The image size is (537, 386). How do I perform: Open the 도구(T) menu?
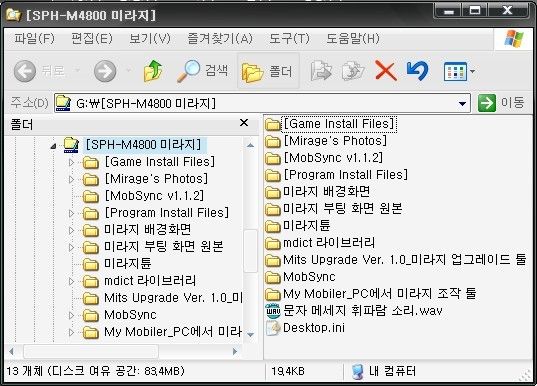(x=289, y=38)
